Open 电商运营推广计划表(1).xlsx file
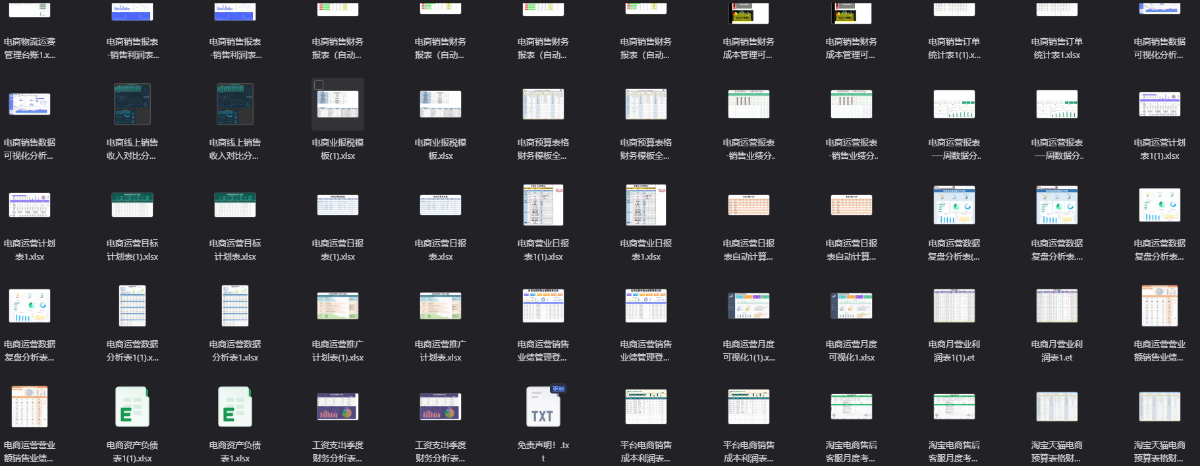The image size is (1200, 466). point(337,306)
